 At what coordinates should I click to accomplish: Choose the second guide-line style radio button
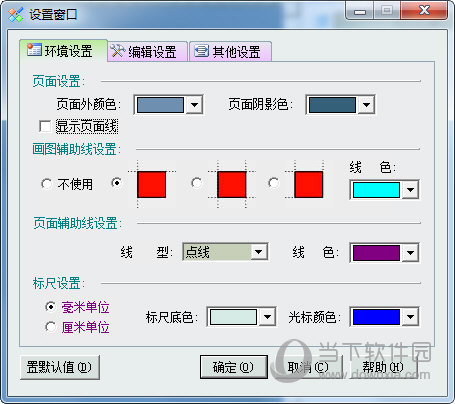point(196,182)
